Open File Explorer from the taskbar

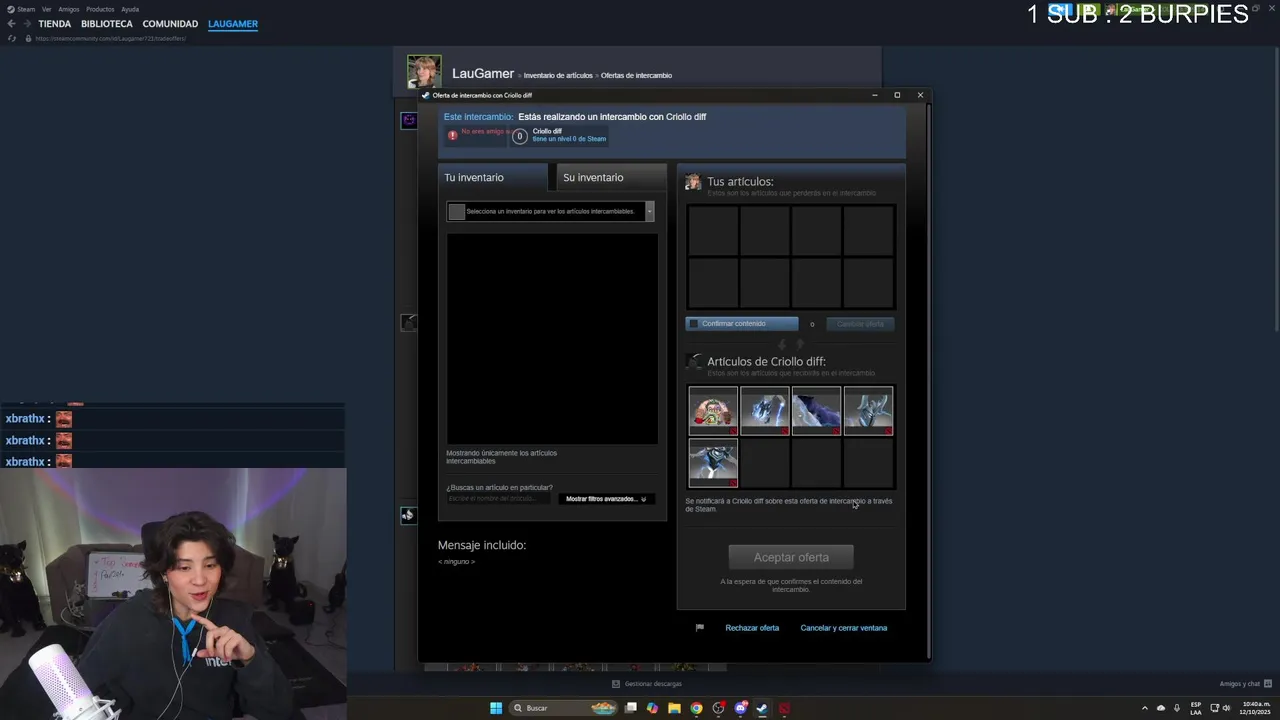(x=674, y=708)
